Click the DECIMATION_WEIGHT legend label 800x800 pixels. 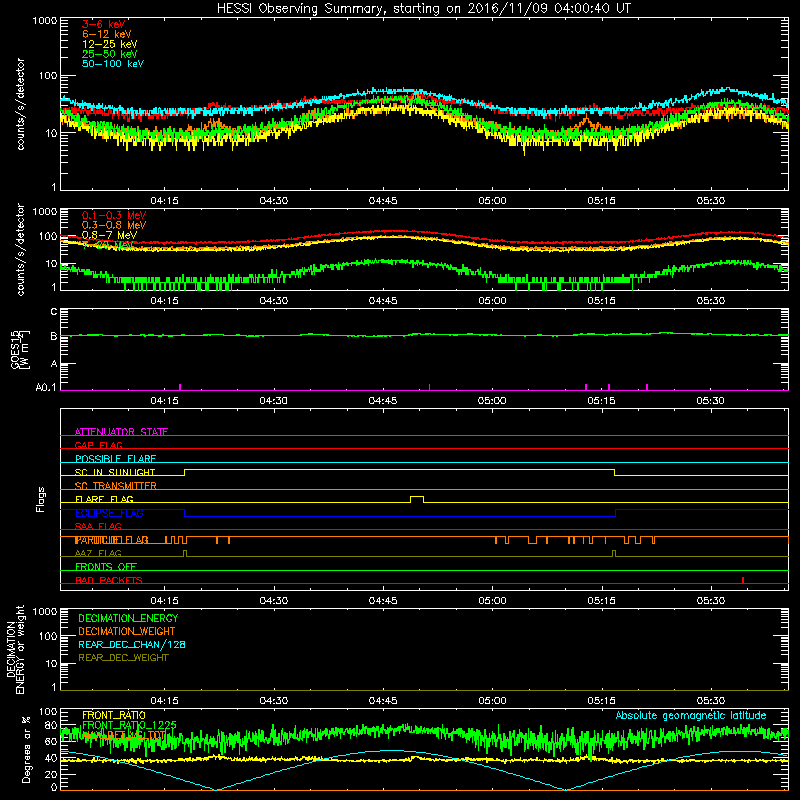pos(127,631)
